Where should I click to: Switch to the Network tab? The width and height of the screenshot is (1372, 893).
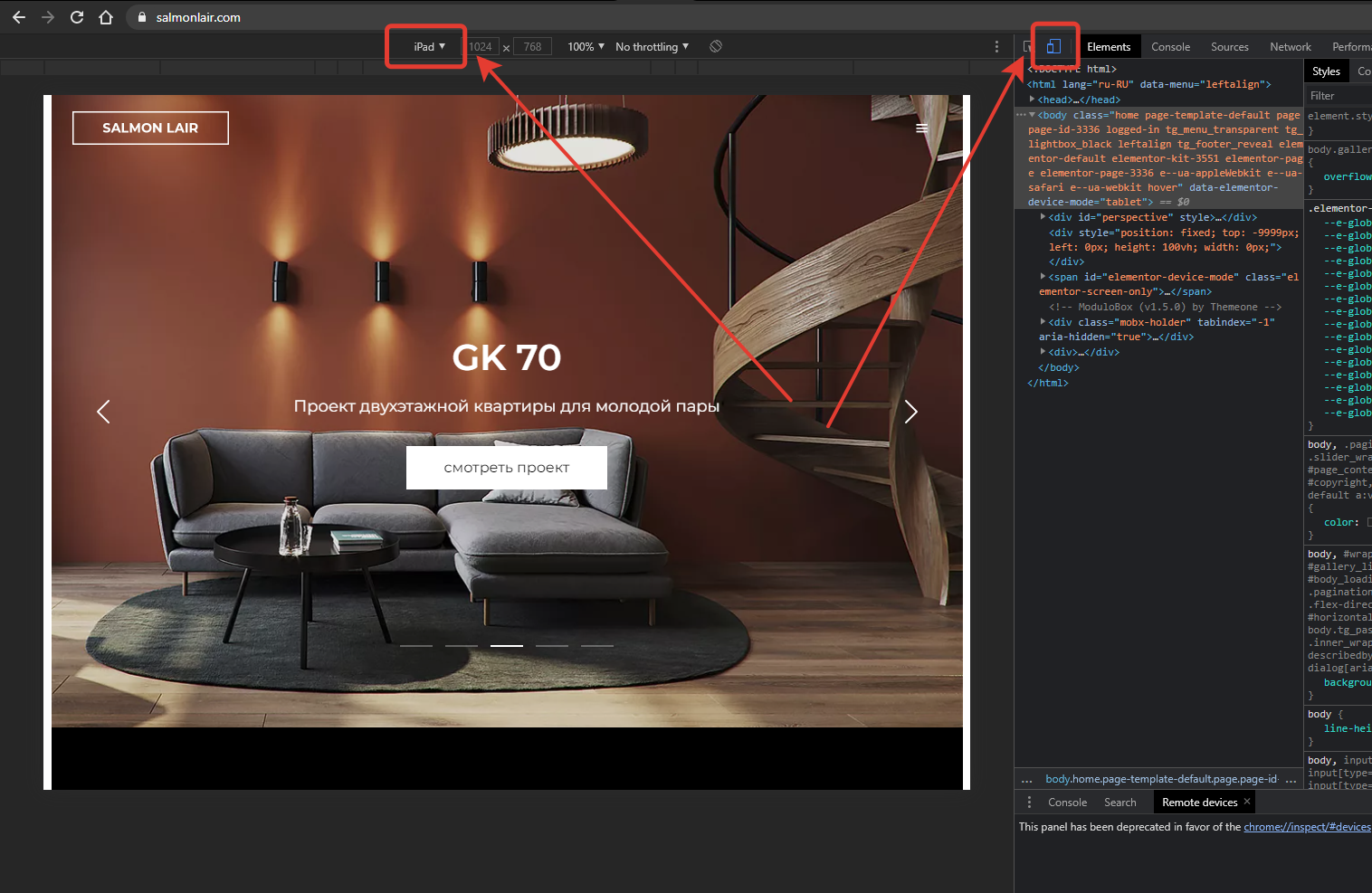(1290, 47)
